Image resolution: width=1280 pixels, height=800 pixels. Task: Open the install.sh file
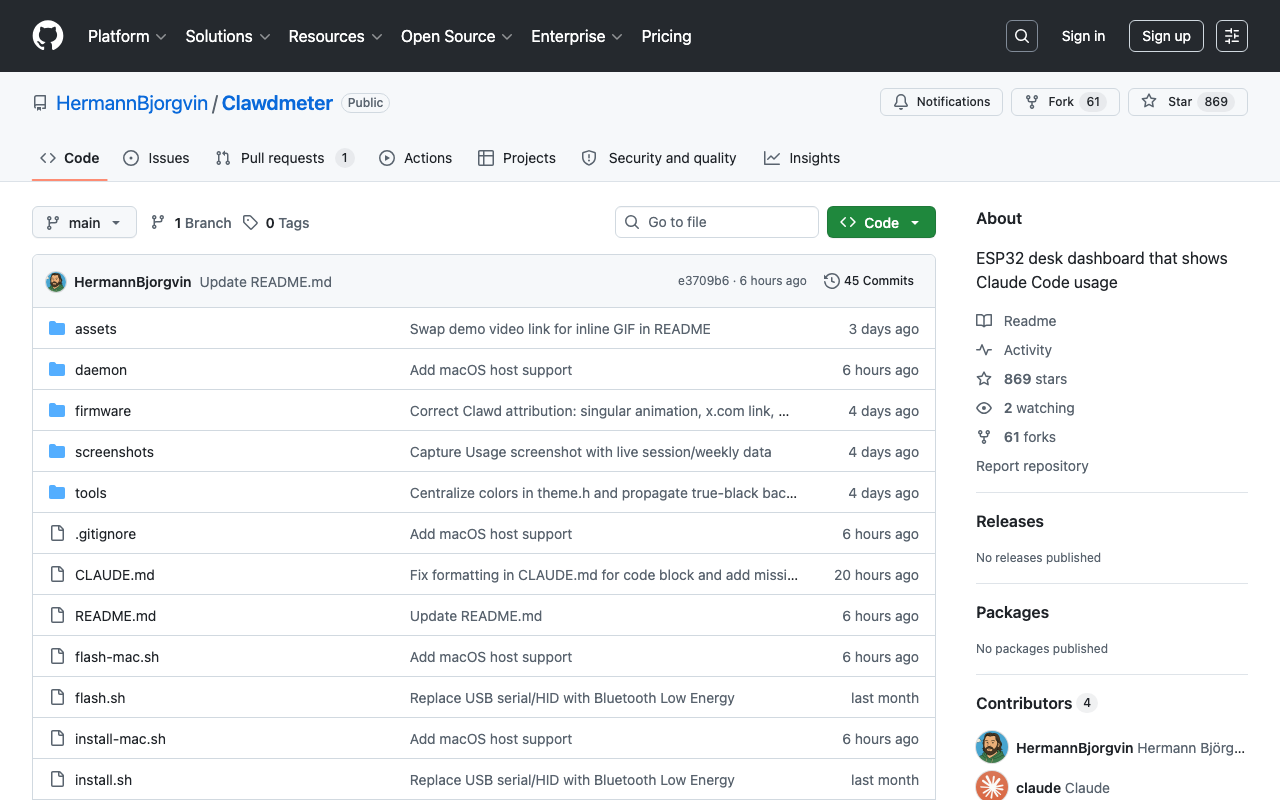(103, 780)
